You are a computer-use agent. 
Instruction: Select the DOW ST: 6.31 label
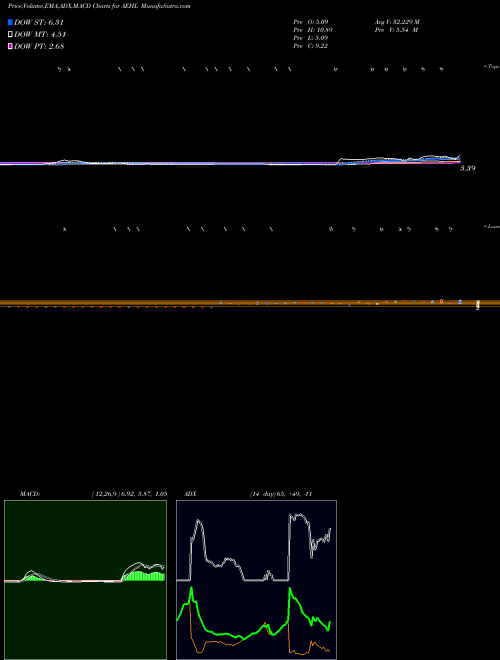39,22
